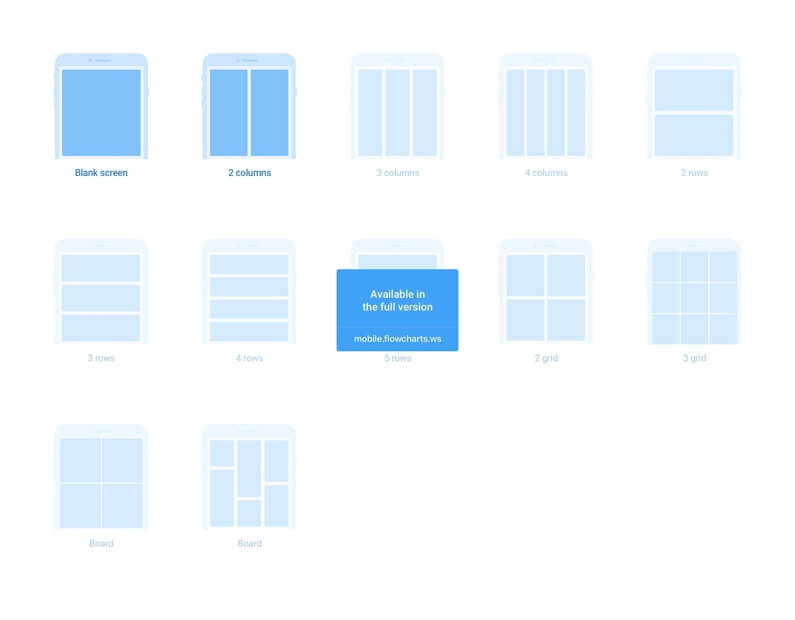Pick the 4 rows layout thumbnail
The height and width of the screenshot is (620, 795).
point(249,291)
